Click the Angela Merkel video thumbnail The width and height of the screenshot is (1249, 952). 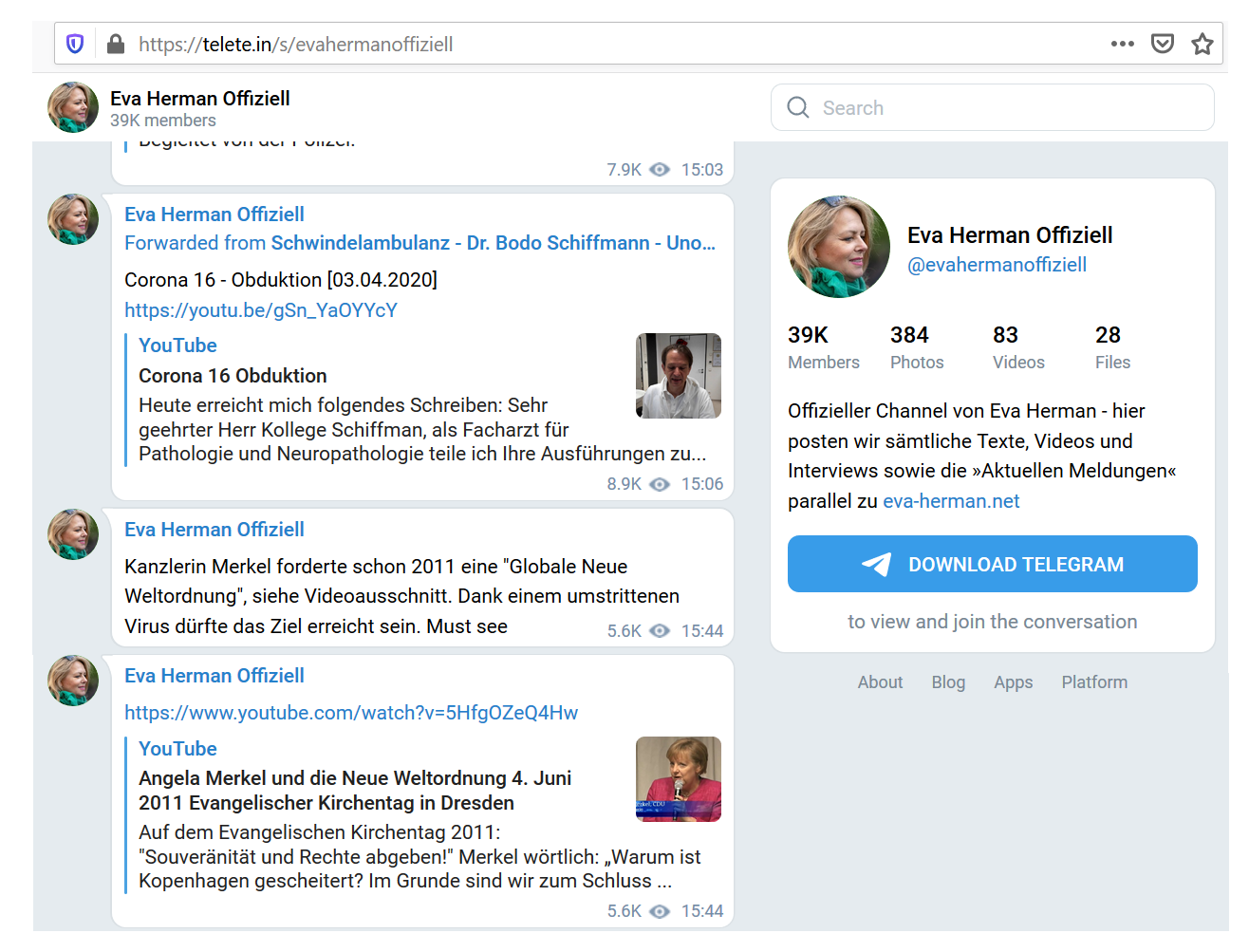coord(678,779)
